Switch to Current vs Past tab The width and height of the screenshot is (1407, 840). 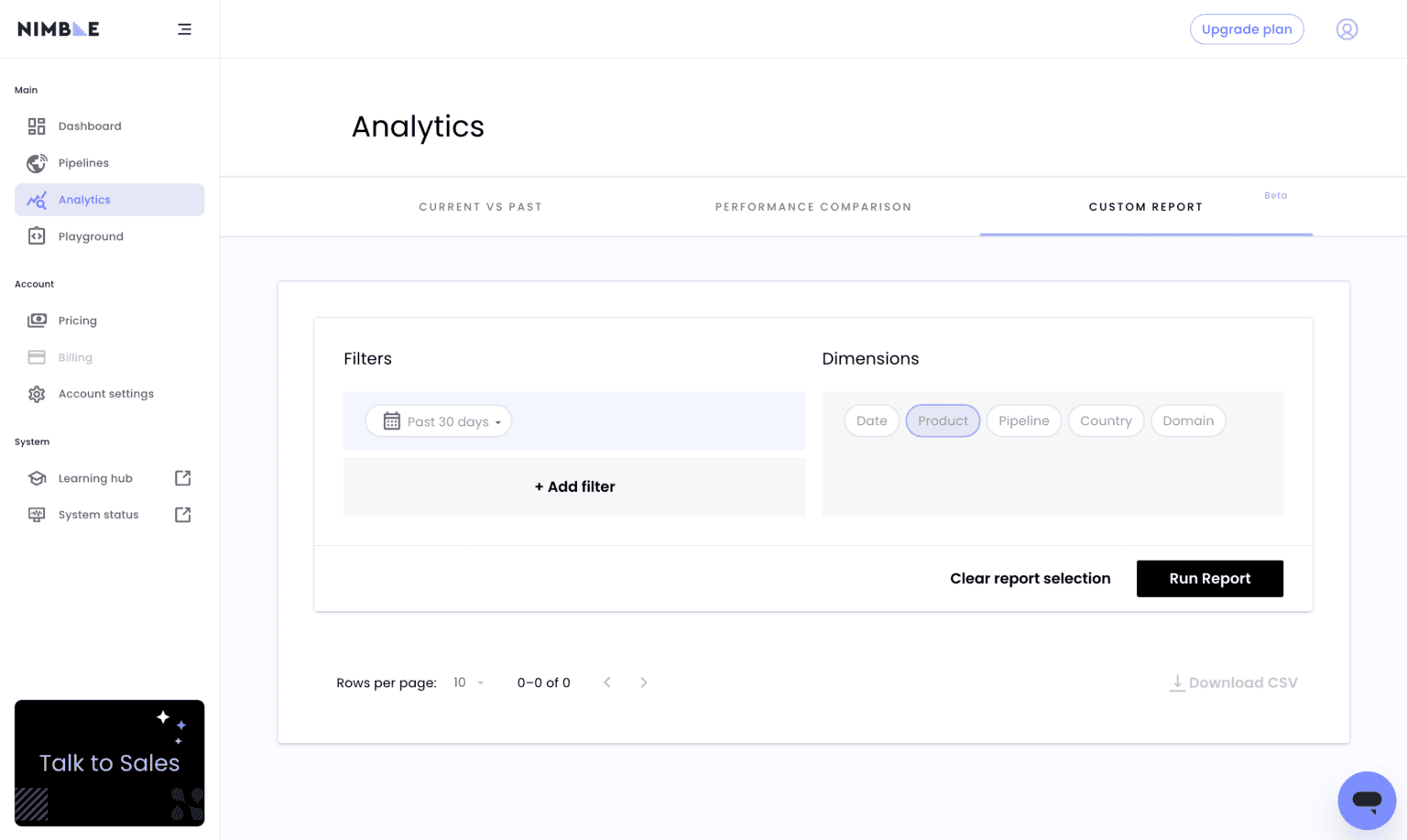tap(481, 207)
